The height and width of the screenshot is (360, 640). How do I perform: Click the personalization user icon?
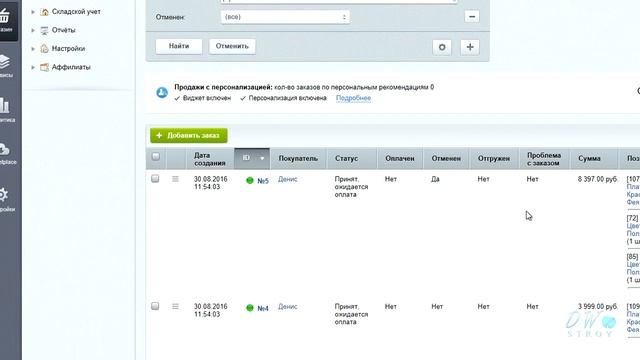click(x=162, y=92)
